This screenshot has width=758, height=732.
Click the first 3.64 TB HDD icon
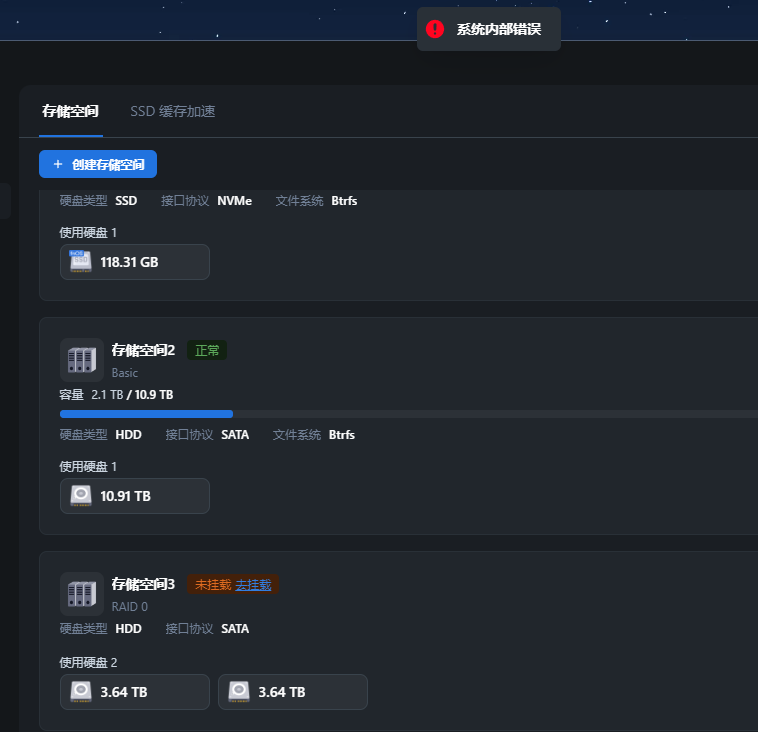81,691
